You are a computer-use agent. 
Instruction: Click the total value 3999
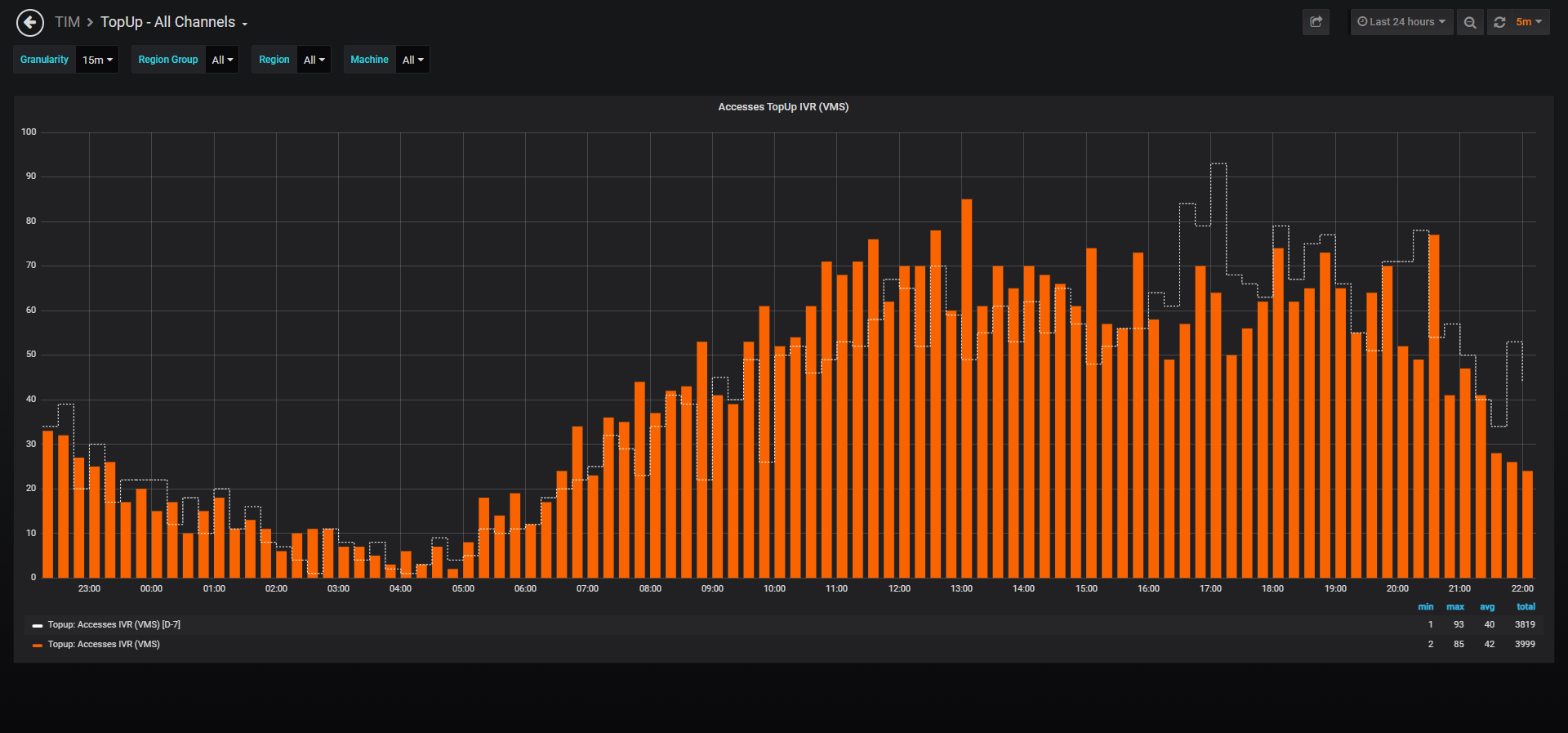pos(1525,645)
